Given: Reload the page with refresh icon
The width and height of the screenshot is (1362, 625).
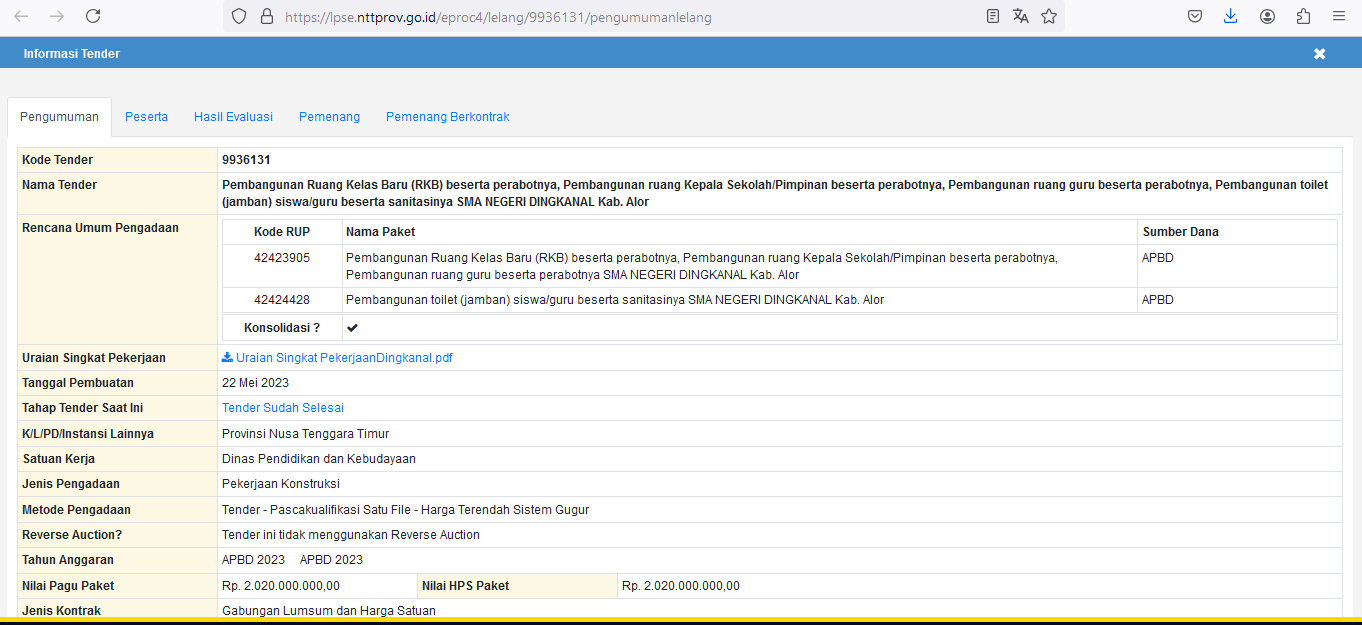Looking at the screenshot, I should 93,16.
